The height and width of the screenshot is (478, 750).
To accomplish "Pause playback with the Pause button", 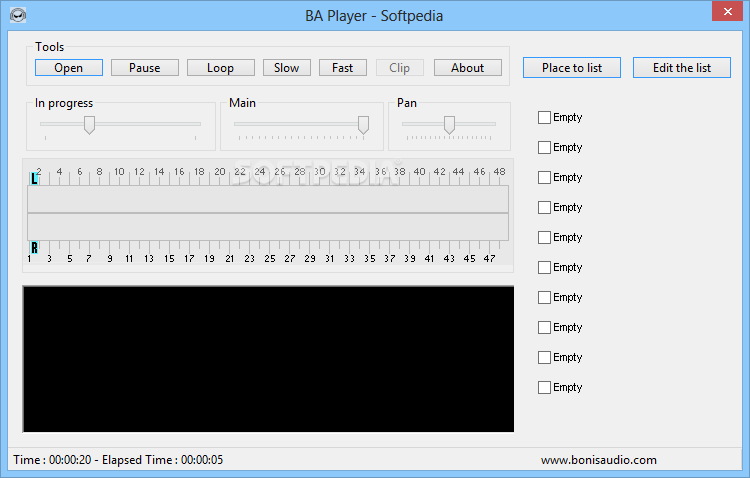I will click(x=145, y=67).
